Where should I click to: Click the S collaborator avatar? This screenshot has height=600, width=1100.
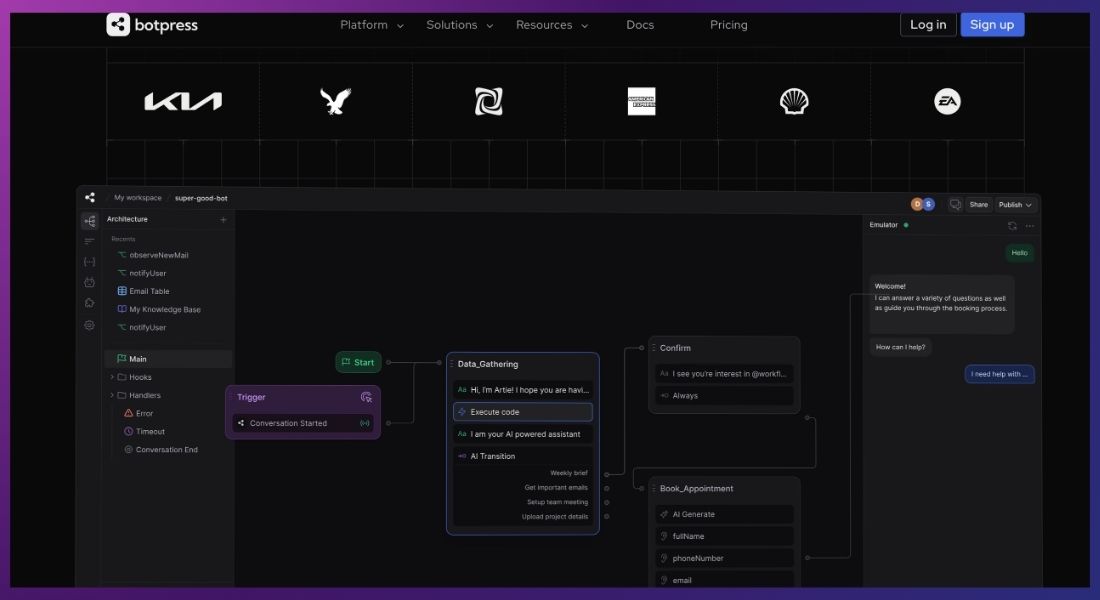click(x=928, y=204)
